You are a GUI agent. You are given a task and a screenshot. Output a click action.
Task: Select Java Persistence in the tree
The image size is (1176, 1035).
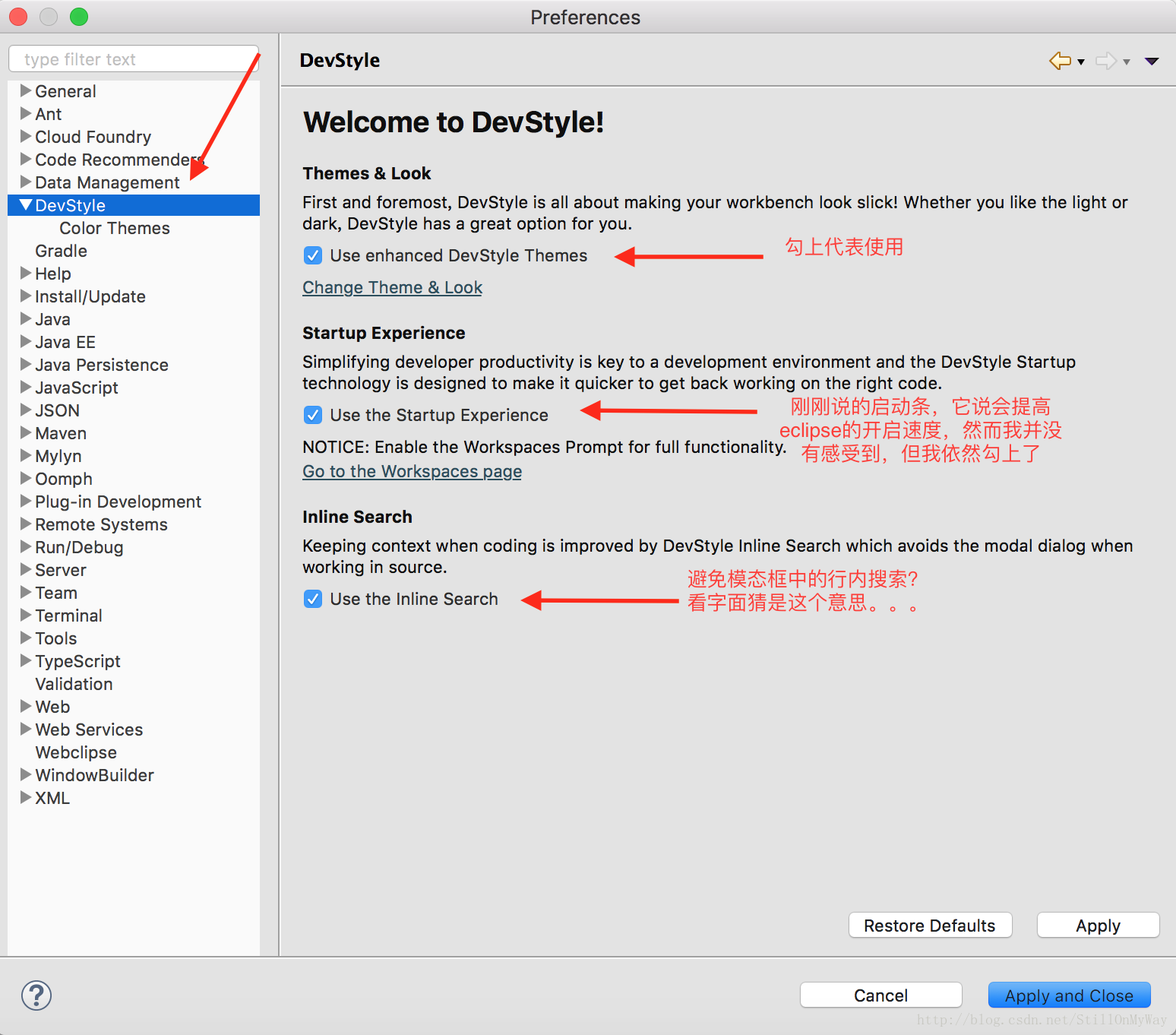tap(102, 365)
